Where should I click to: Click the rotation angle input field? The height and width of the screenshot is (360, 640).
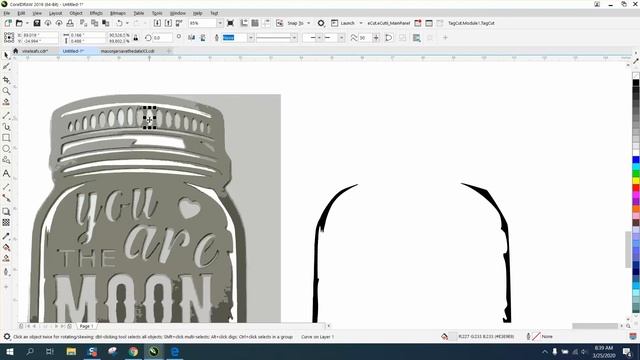163,38
